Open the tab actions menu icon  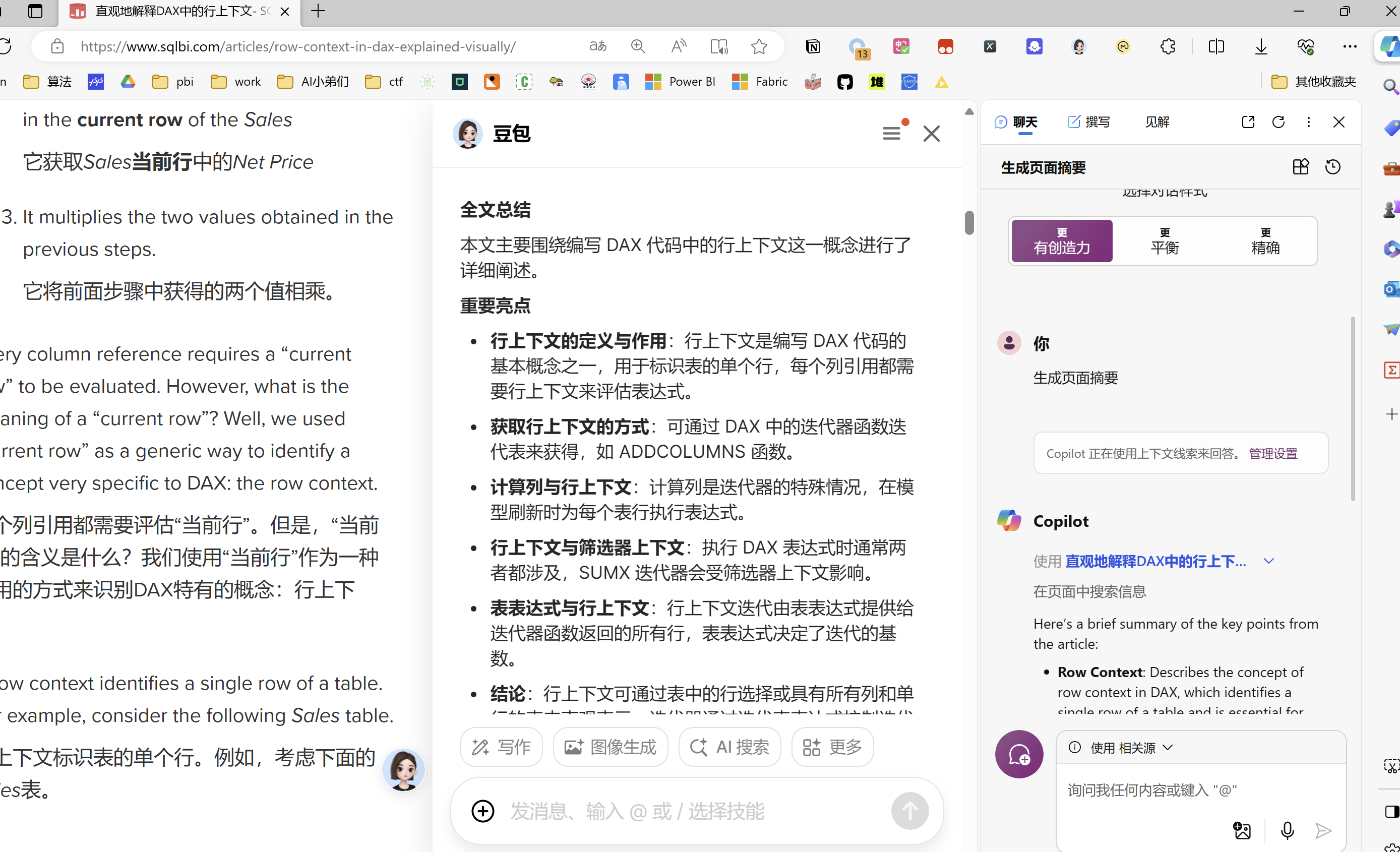pyautogui.click(x=35, y=11)
